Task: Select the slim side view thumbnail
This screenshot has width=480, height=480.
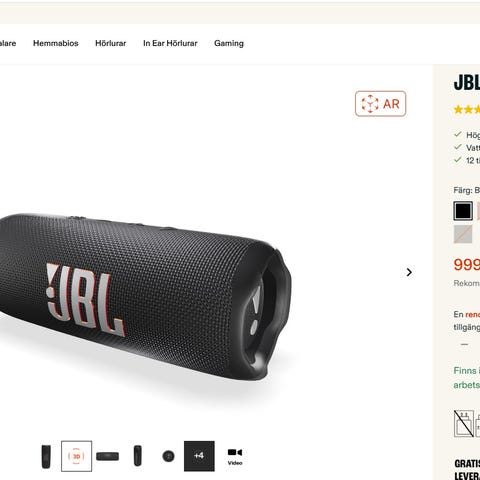Action: [137, 456]
